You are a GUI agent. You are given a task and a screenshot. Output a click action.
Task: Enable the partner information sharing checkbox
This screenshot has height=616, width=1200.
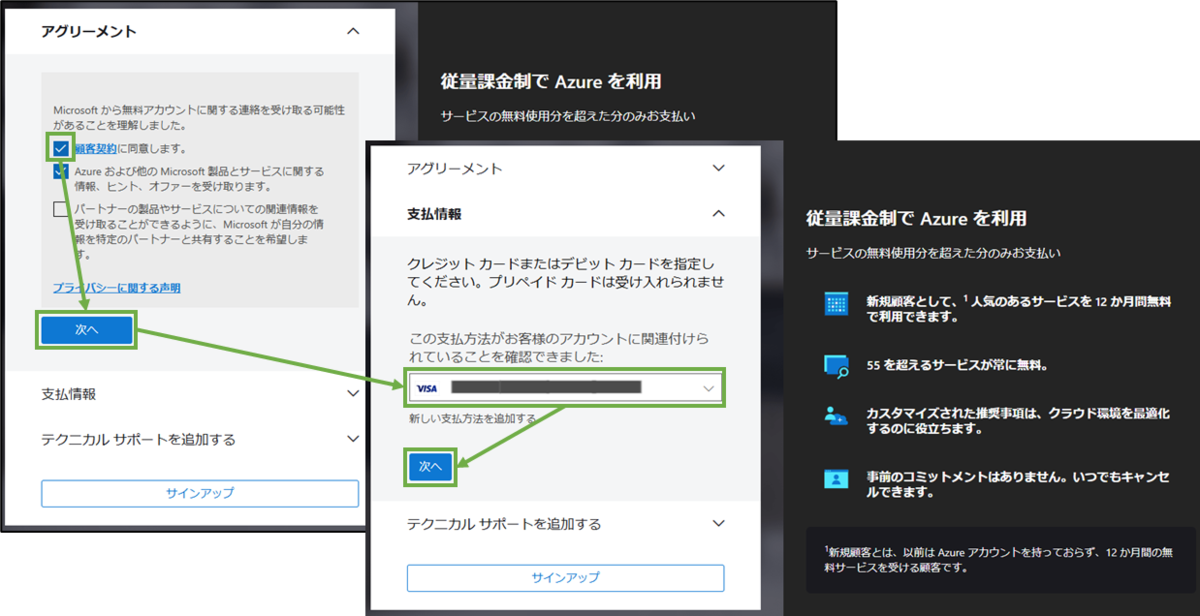(62, 208)
